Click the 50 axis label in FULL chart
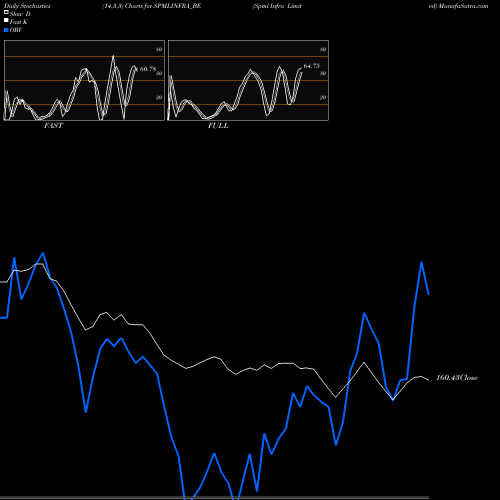The height and width of the screenshot is (500, 500). tap(323, 73)
